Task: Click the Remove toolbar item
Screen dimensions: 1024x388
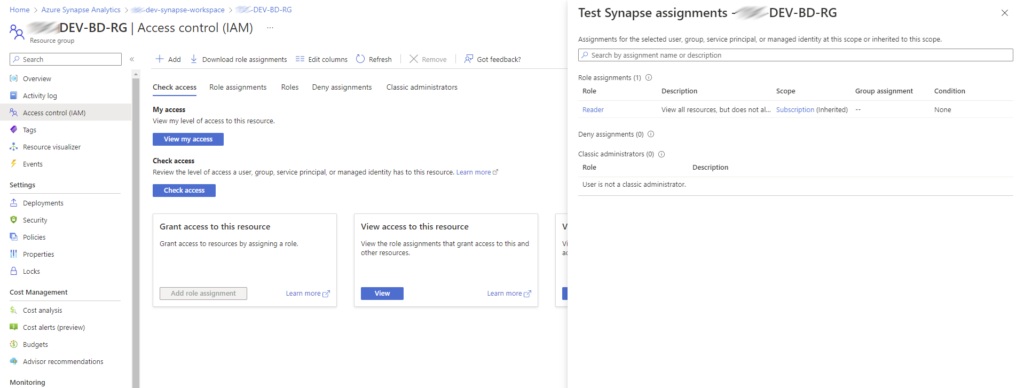Action: (x=428, y=59)
